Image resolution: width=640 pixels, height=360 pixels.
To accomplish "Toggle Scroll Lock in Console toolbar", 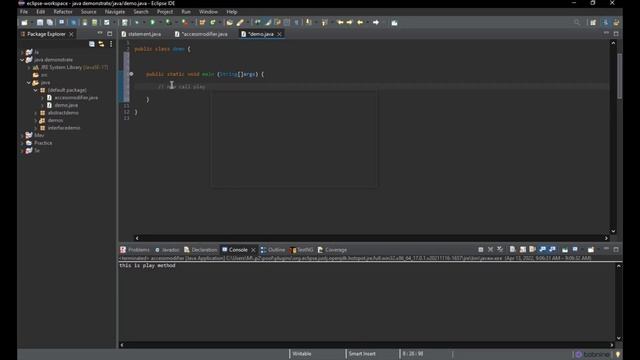I will click(x=522, y=249).
